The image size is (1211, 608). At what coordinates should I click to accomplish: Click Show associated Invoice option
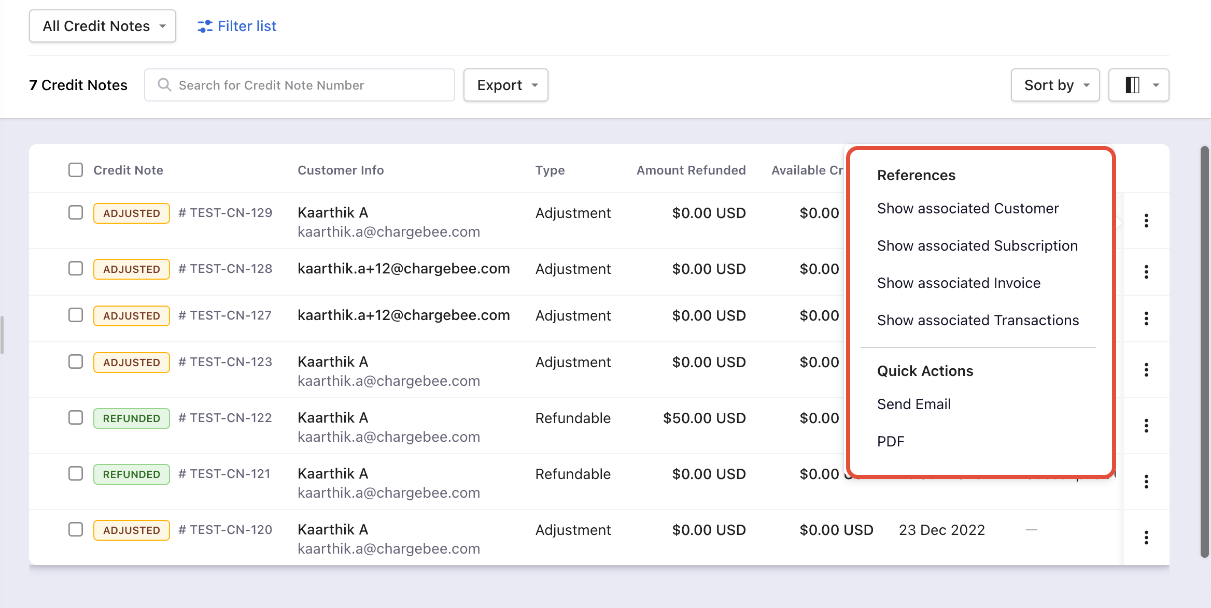(x=958, y=283)
